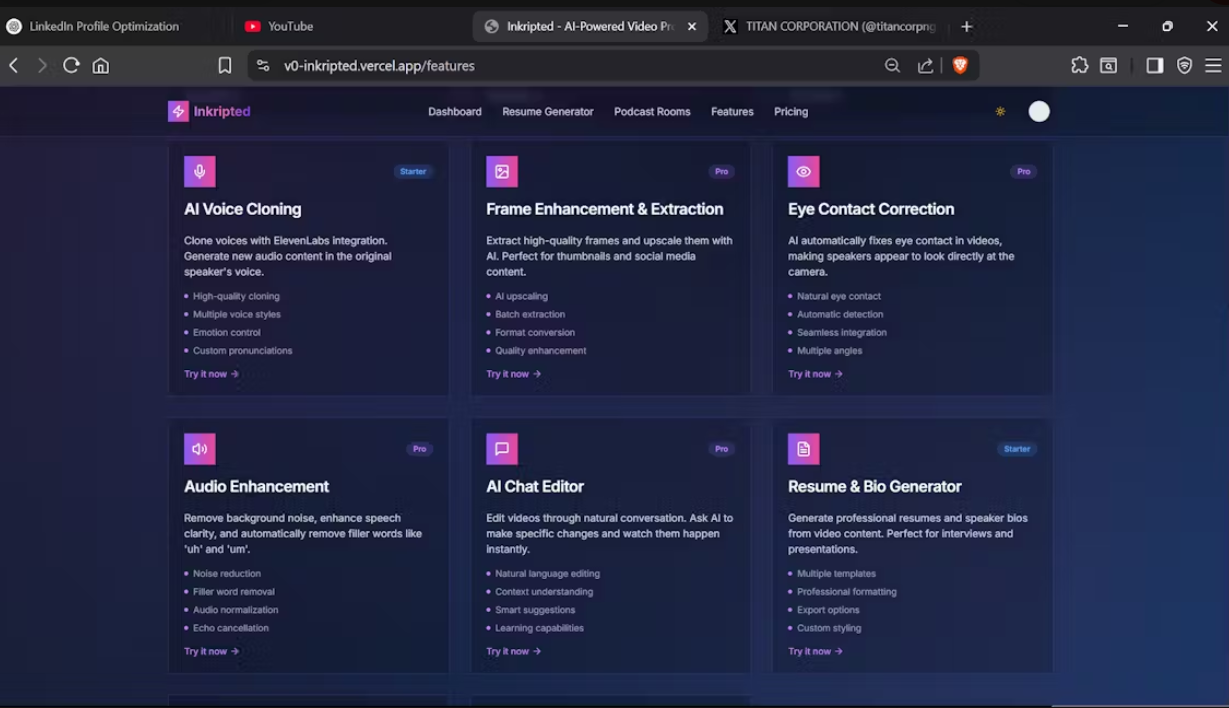
Task: Click the 'Echo cancellation' bullet text
Action: tap(231, 628)
